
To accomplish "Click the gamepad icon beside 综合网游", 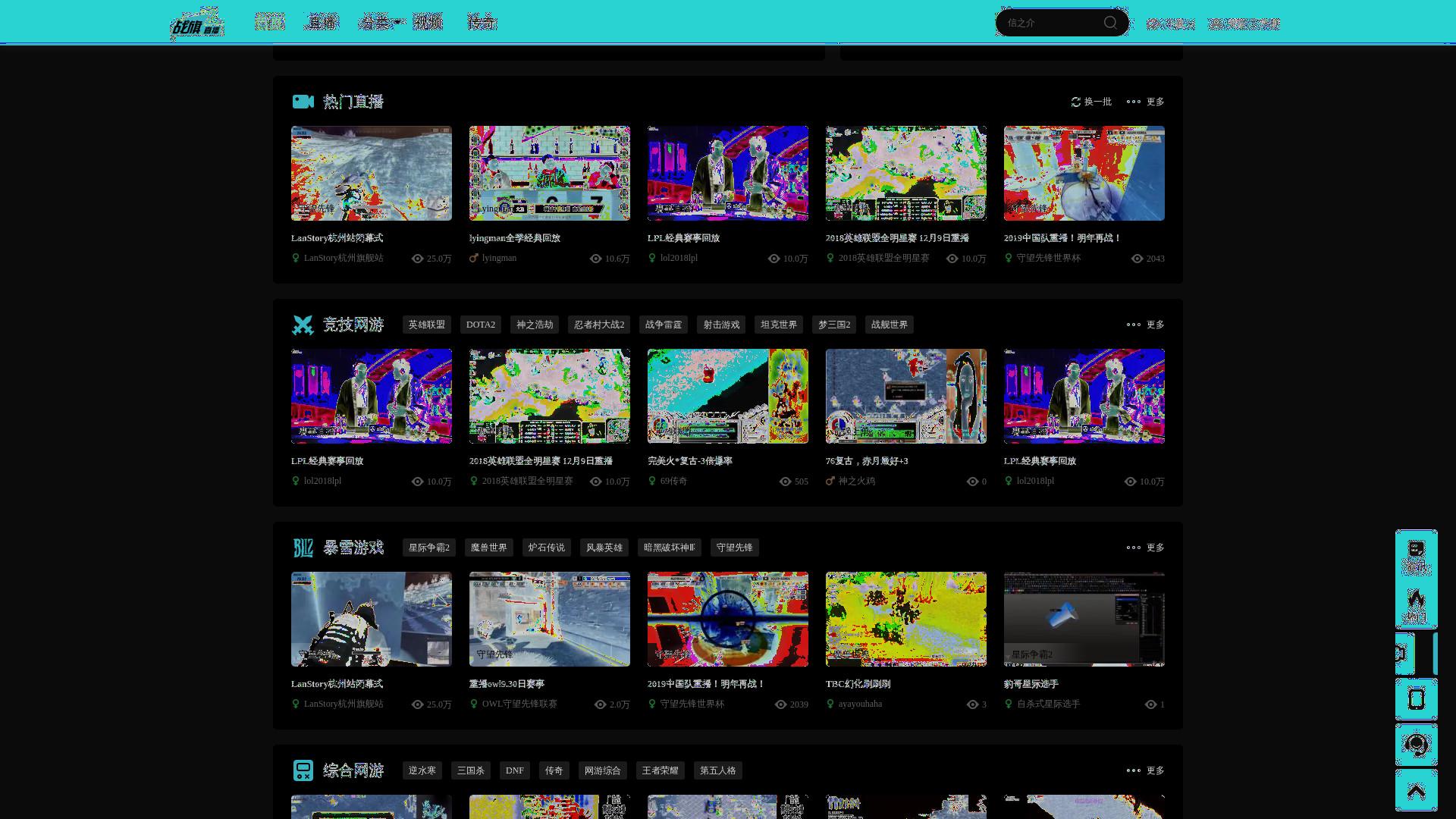I will (x=303, y=770).
